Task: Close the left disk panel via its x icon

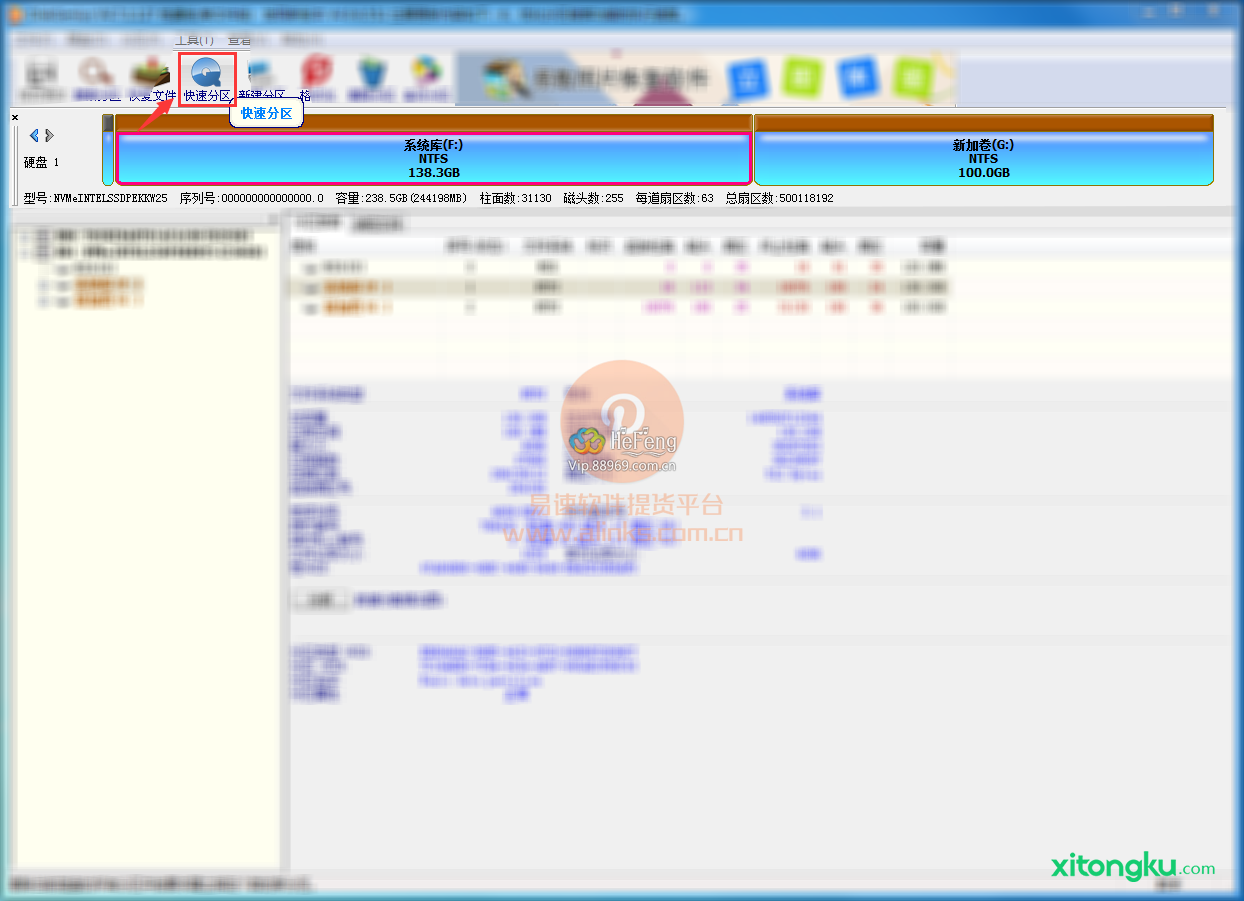Action: (x=14, y=117)
